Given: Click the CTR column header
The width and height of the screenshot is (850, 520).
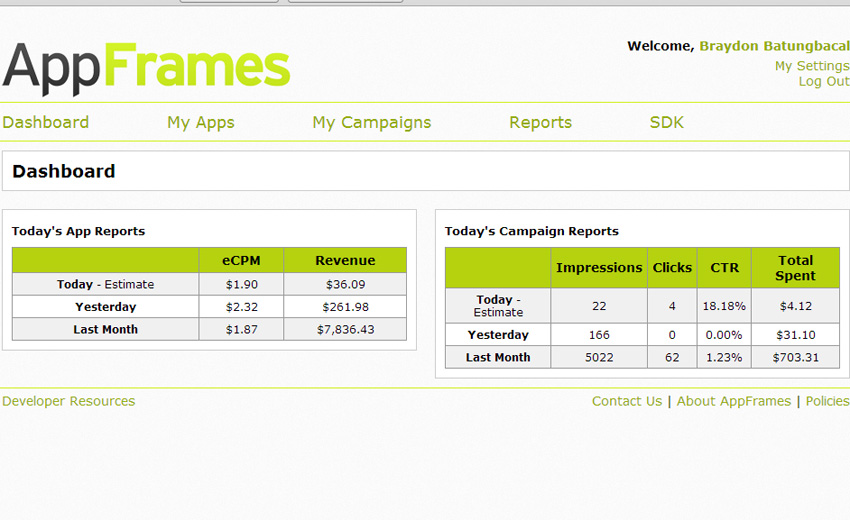Looking at the screenshot, I should 724,268.
